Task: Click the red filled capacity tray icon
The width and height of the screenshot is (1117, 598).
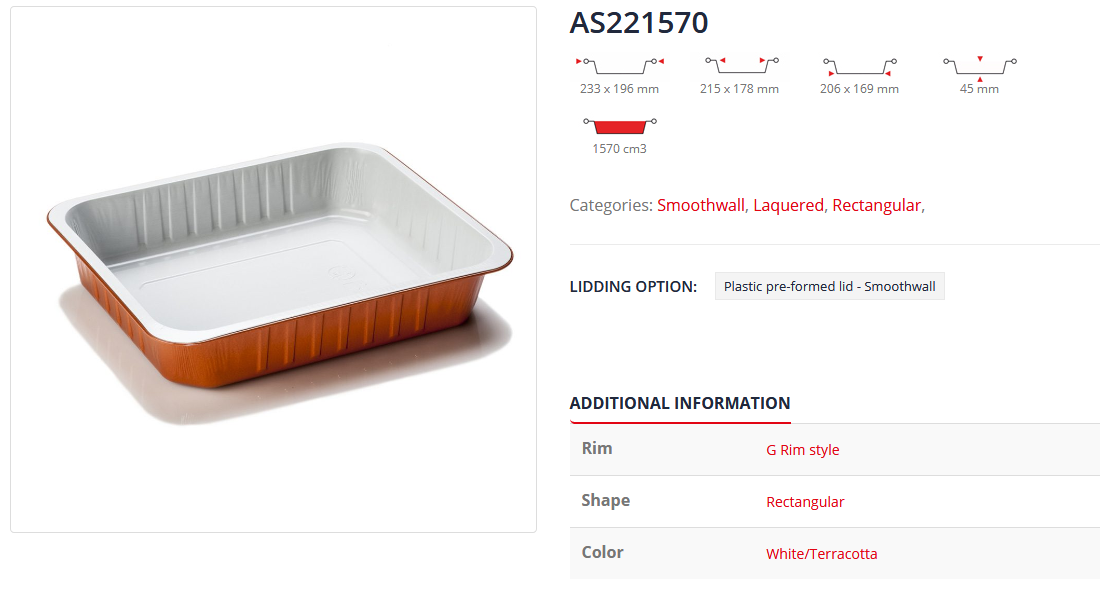Action: tap(619, 125)
